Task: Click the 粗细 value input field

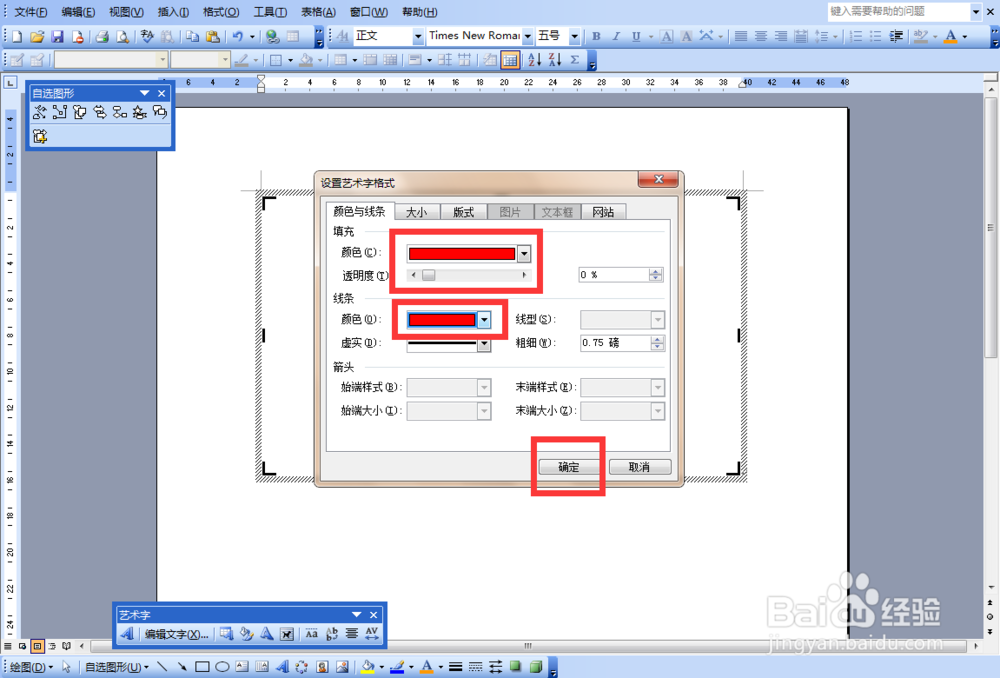Action: [x=614, y=343]
